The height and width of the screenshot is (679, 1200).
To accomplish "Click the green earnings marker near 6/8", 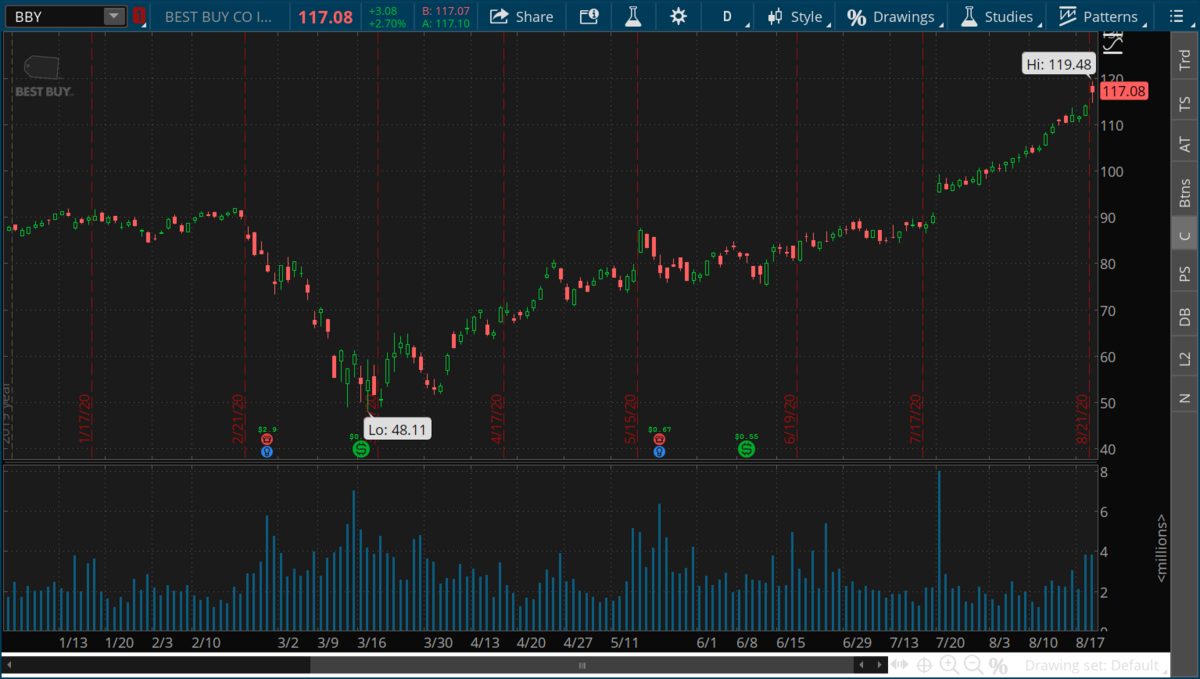I will point(746,450).
